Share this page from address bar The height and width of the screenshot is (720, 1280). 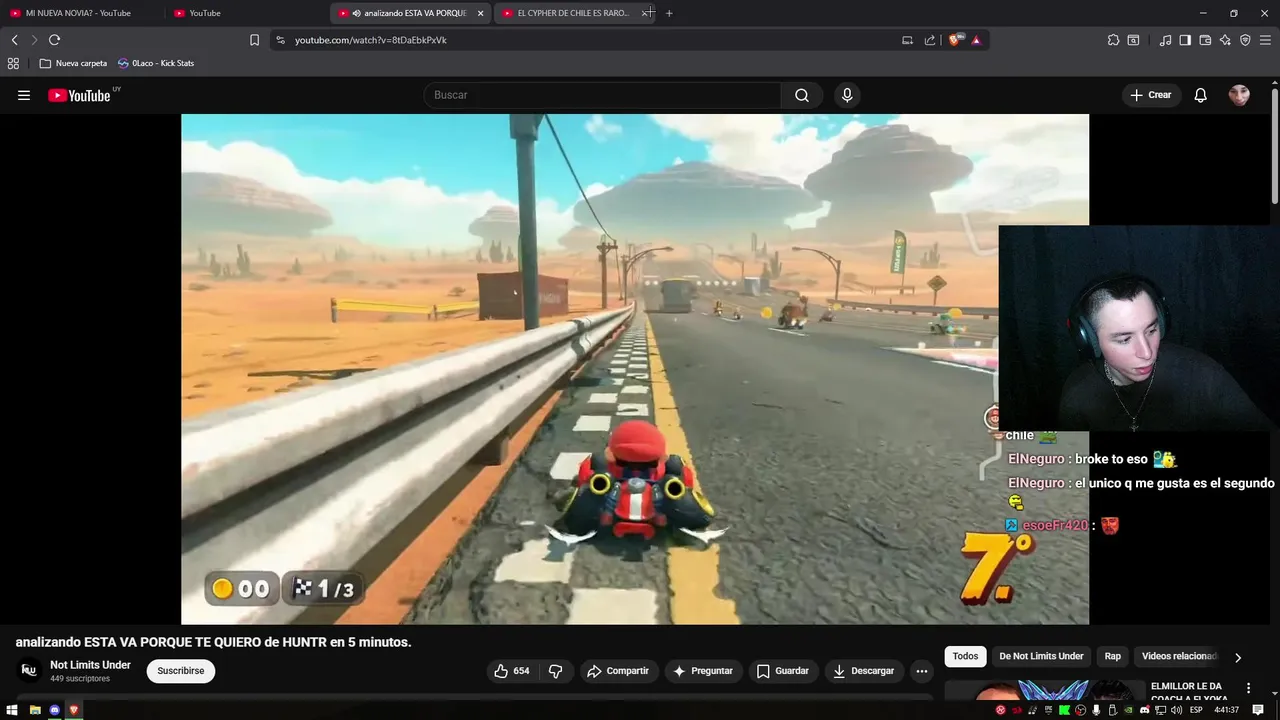[930, 40]
